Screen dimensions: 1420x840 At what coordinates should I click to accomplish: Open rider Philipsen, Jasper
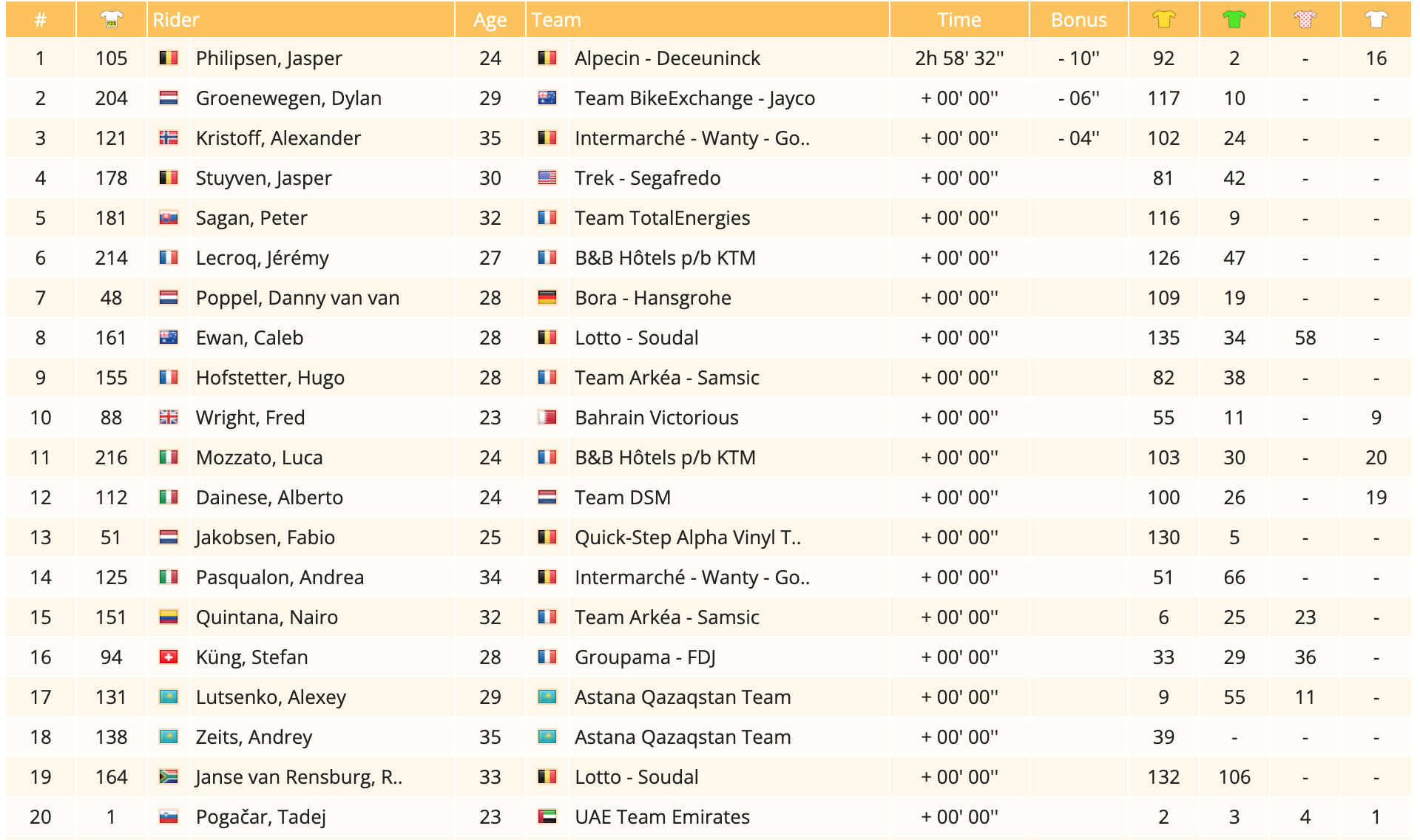pyautogui.click(x=268, y=58)
